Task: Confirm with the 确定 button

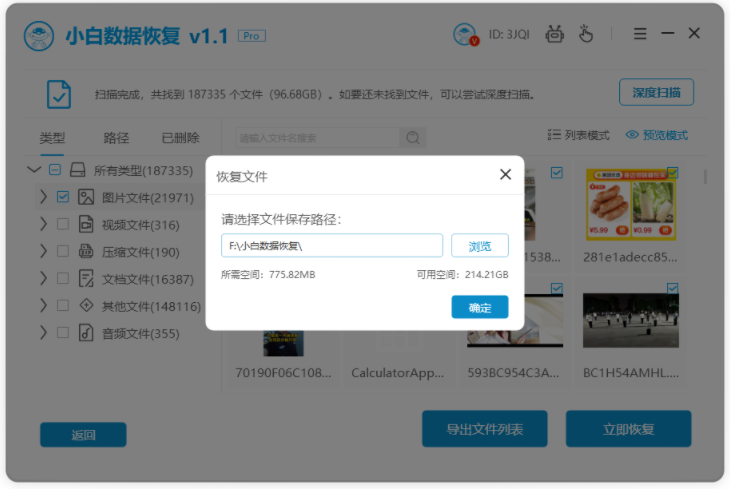Action: point(480,307)
